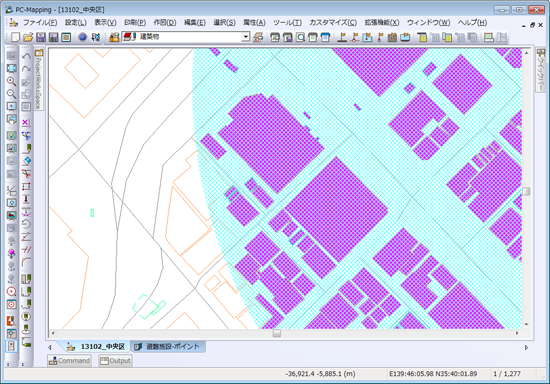Open the Command panel button
550x384 pixels.
pyautogui.click(x=69, y=361)
